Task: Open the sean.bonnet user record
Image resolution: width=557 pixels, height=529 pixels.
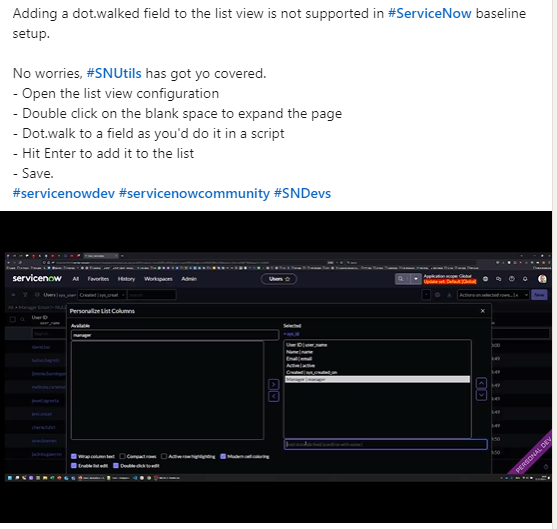Action: click(x=44, y=441)
